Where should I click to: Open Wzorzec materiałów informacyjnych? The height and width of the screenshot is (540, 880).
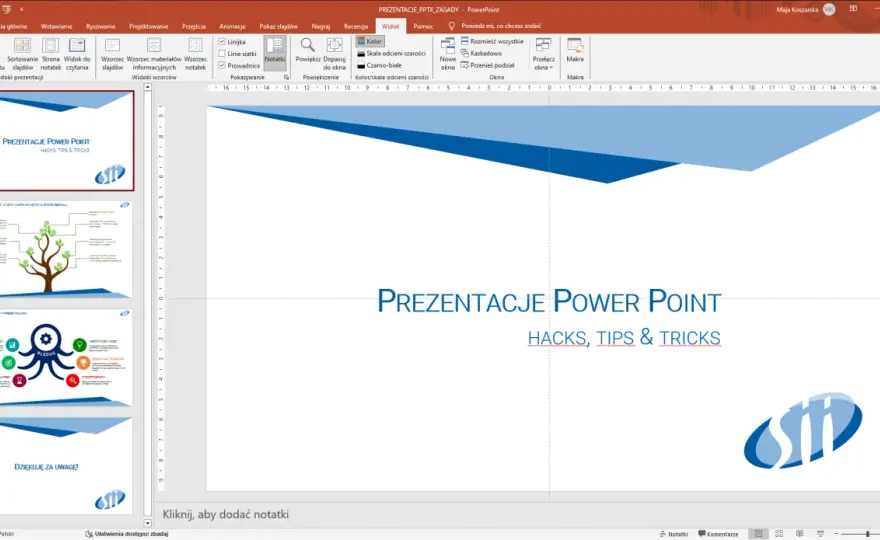click(x=154, y=54)
